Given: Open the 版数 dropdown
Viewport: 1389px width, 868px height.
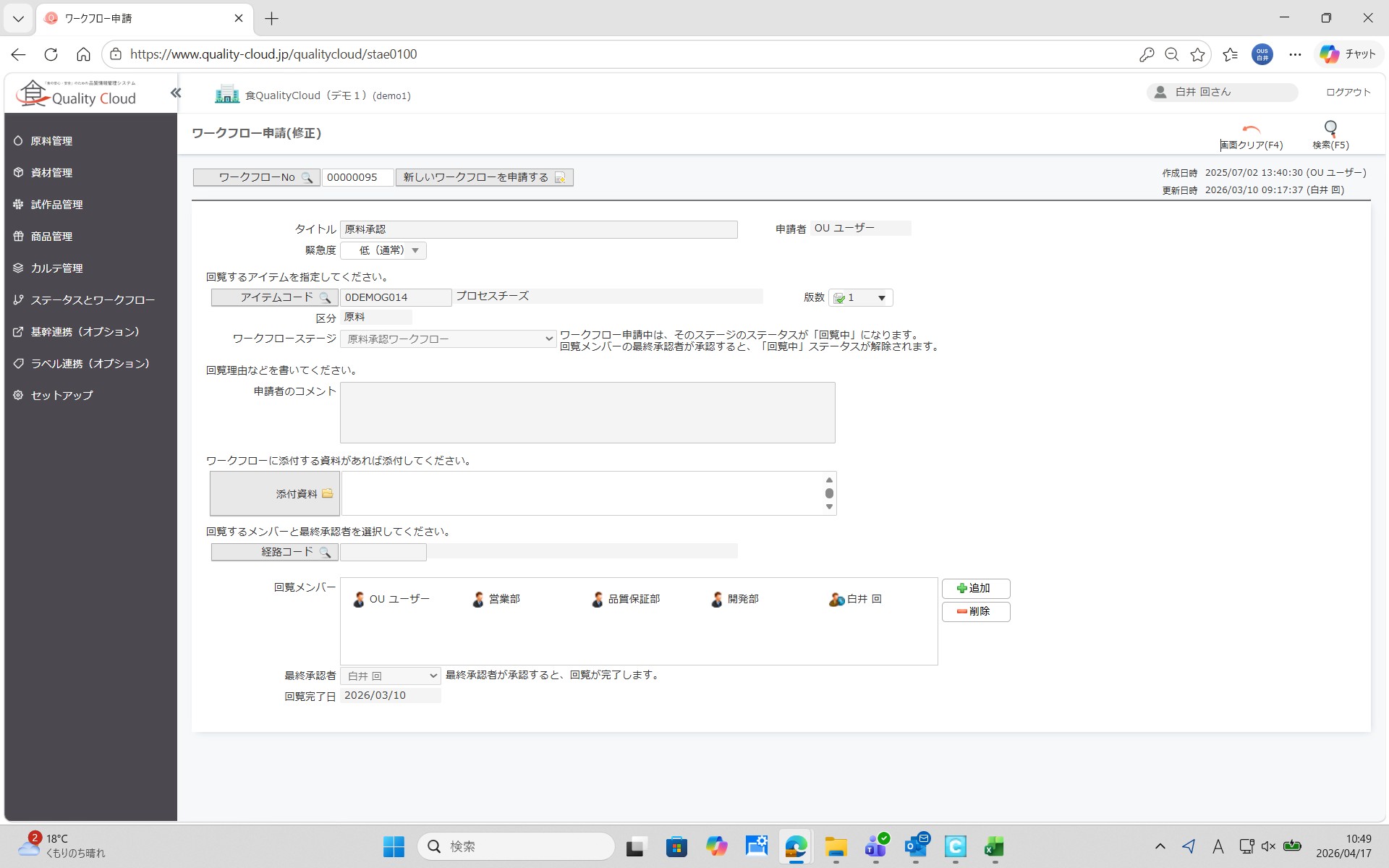Looking at the screenshot, I should coord(861,297).
